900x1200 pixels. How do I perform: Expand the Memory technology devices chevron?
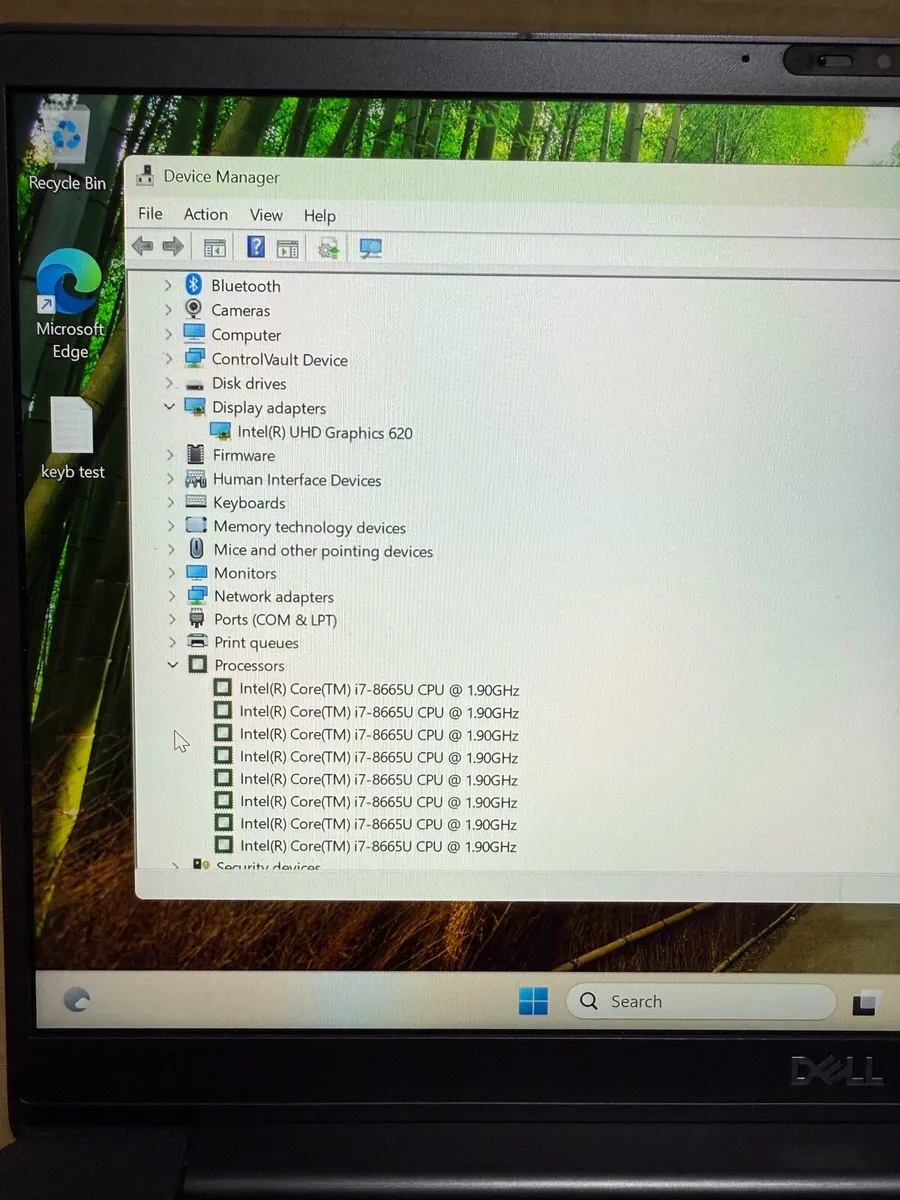171,526
